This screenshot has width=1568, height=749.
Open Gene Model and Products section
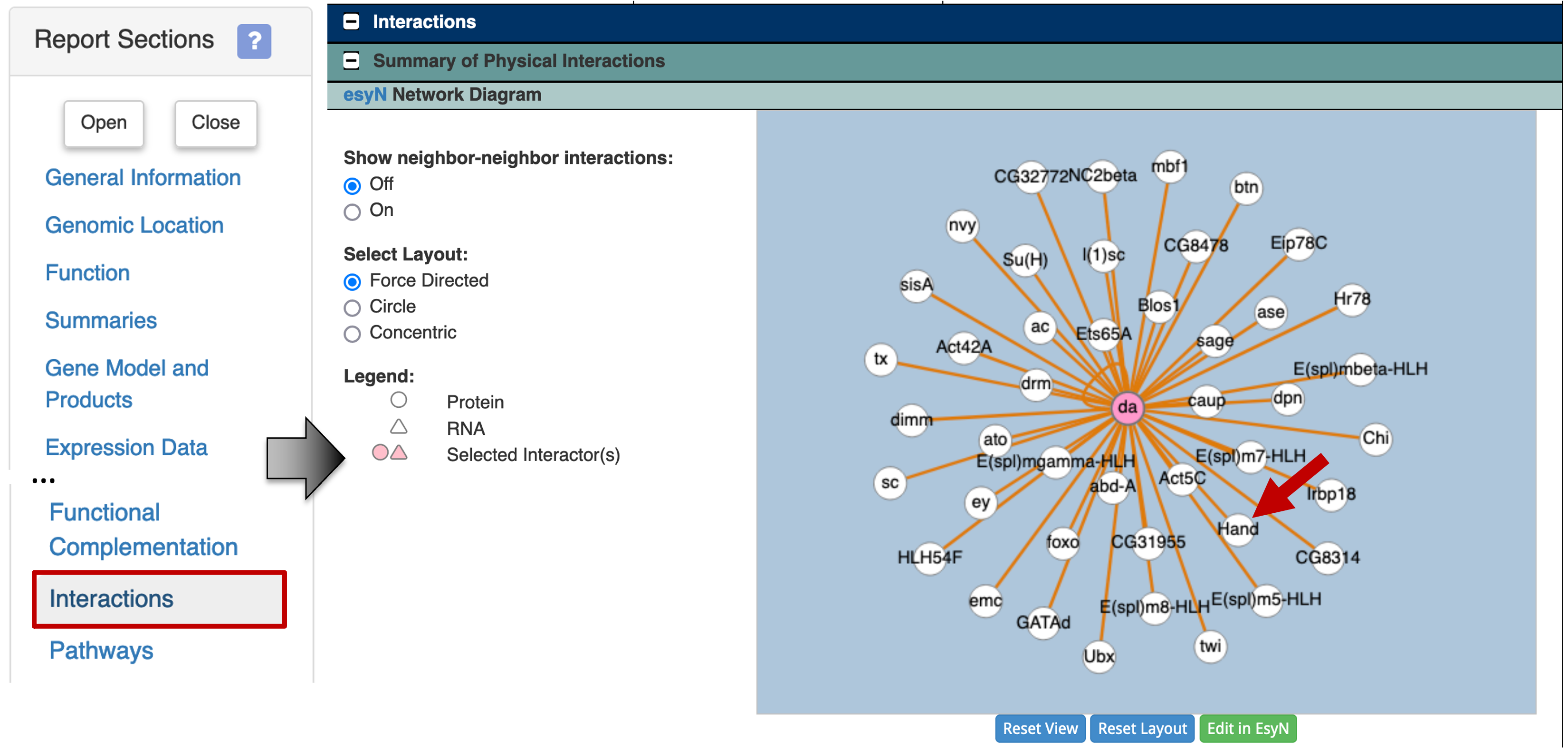(x=126, y=384)
